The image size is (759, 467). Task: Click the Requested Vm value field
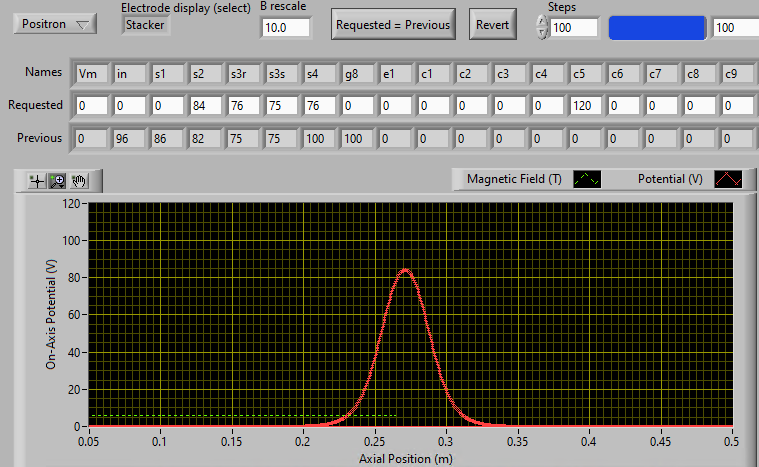92,105
